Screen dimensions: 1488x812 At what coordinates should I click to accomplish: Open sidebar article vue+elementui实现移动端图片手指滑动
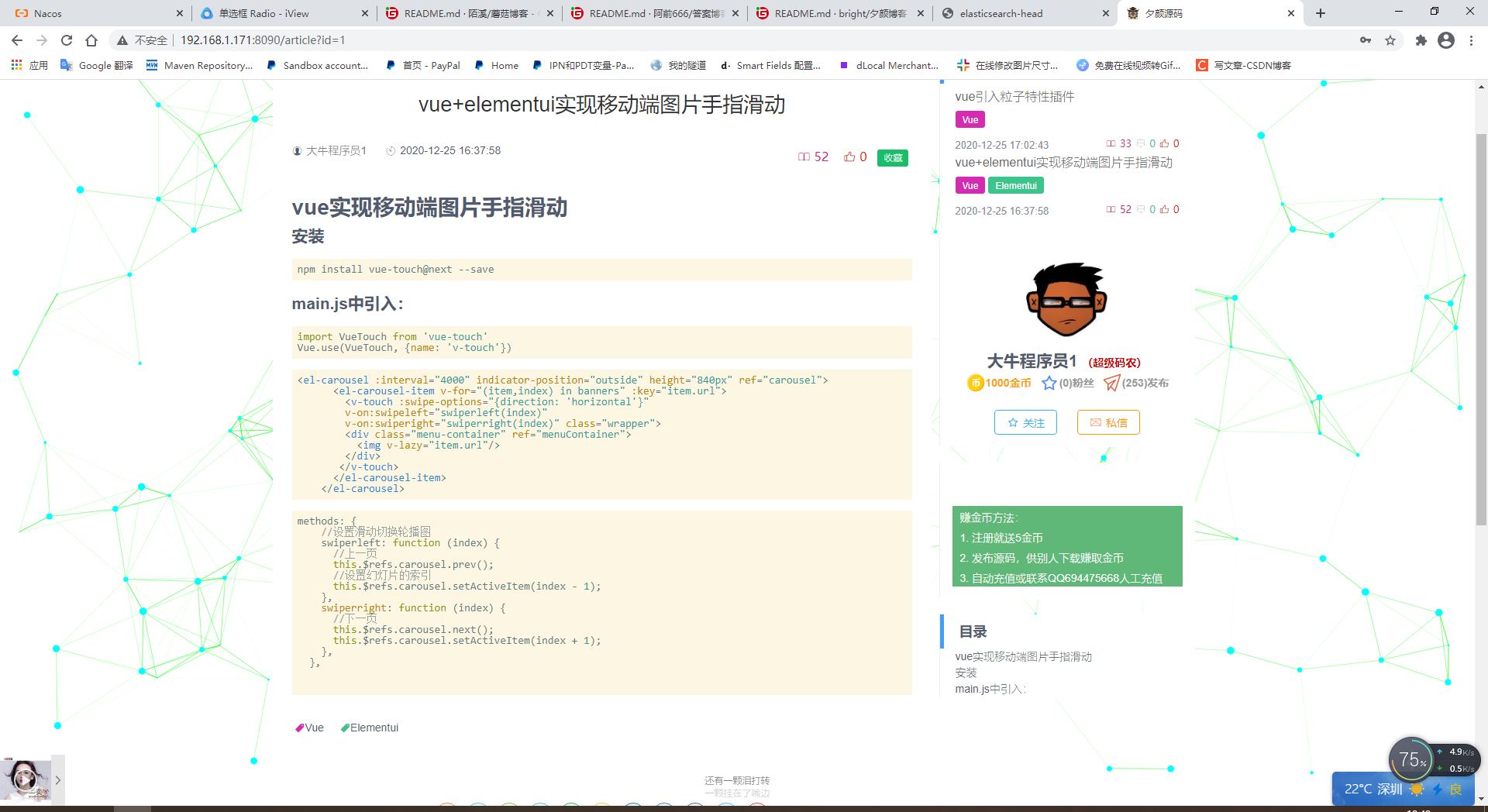[x=1063, y=162]
